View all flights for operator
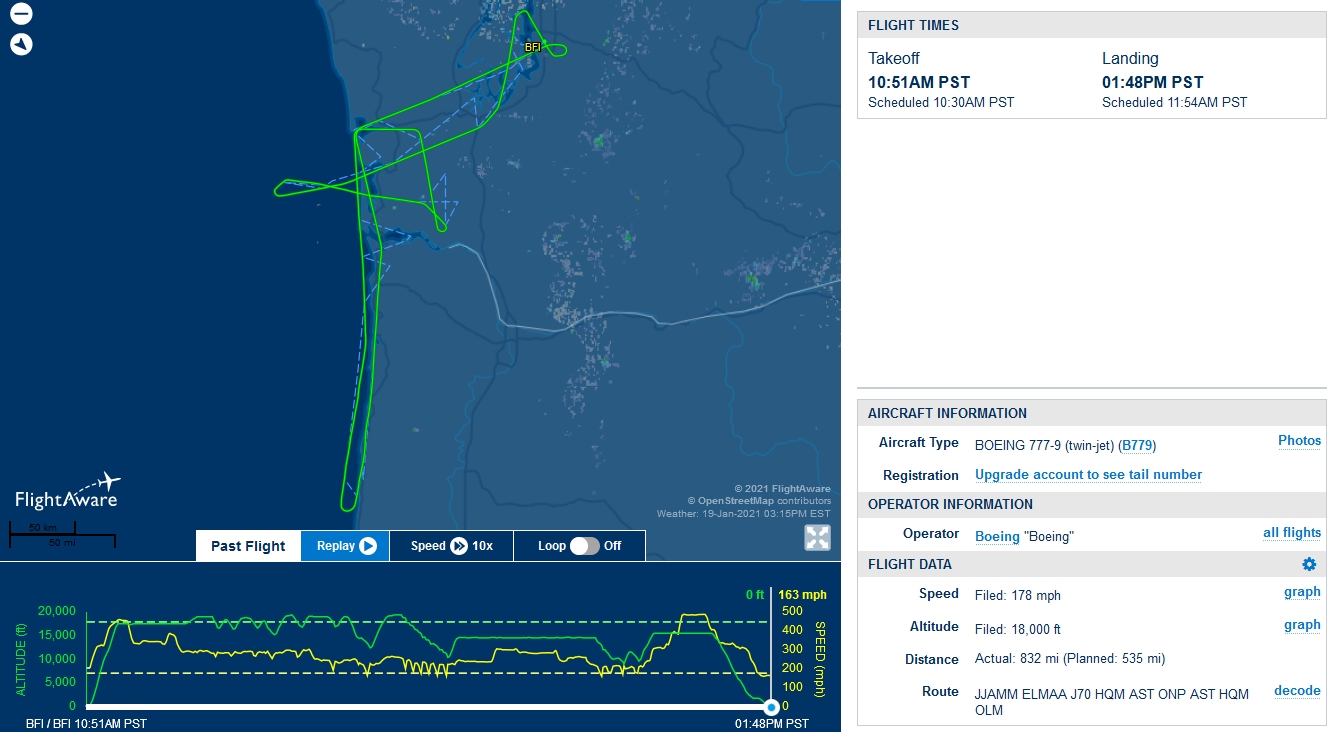Image resolution: width=1344 pixels, height=732 pixels. point(1292,533)
